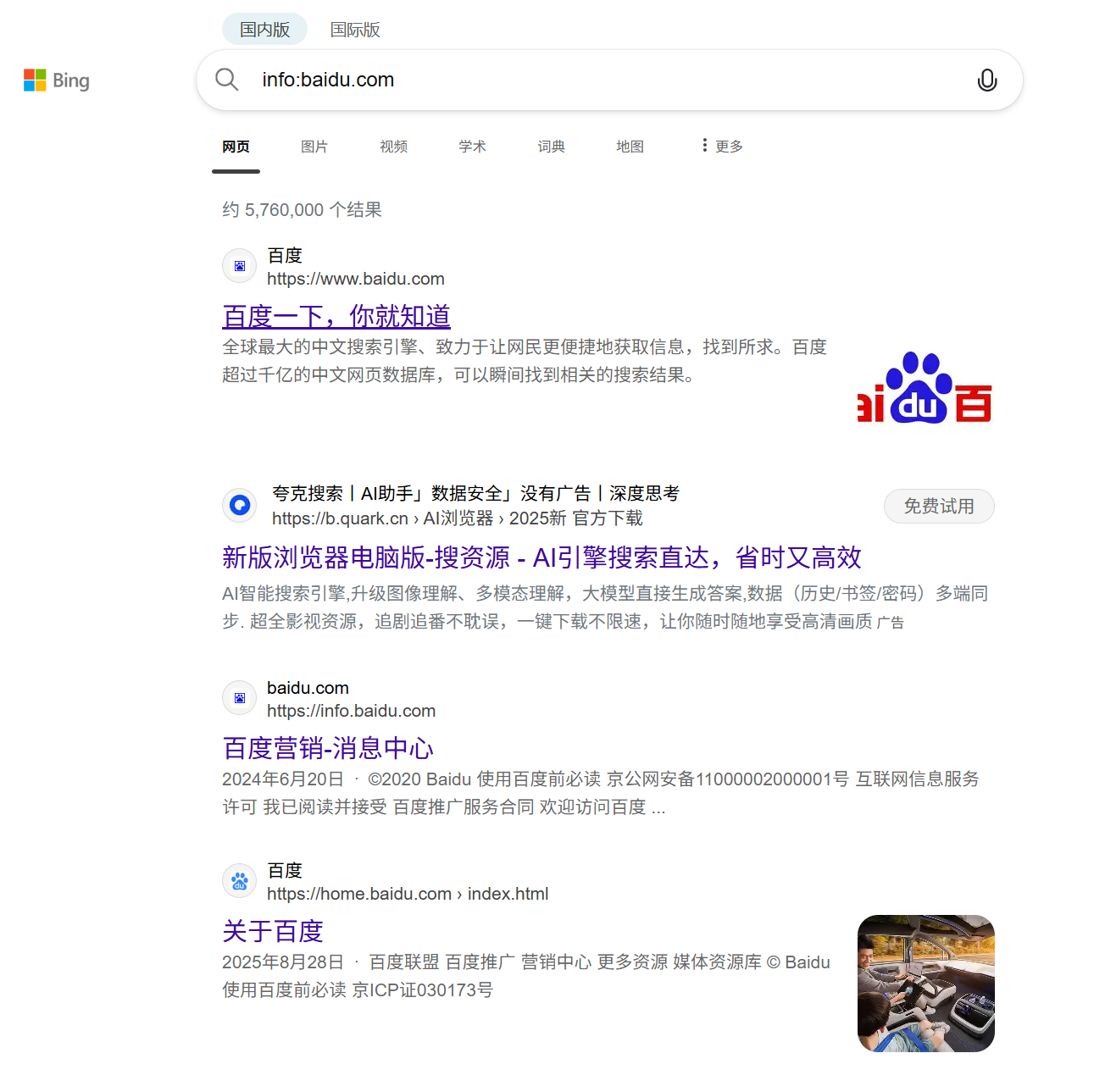The image size is (1094, 1092).
Task: Click 百度 site name above home.baidu.com URL
Action: point(285,870)
